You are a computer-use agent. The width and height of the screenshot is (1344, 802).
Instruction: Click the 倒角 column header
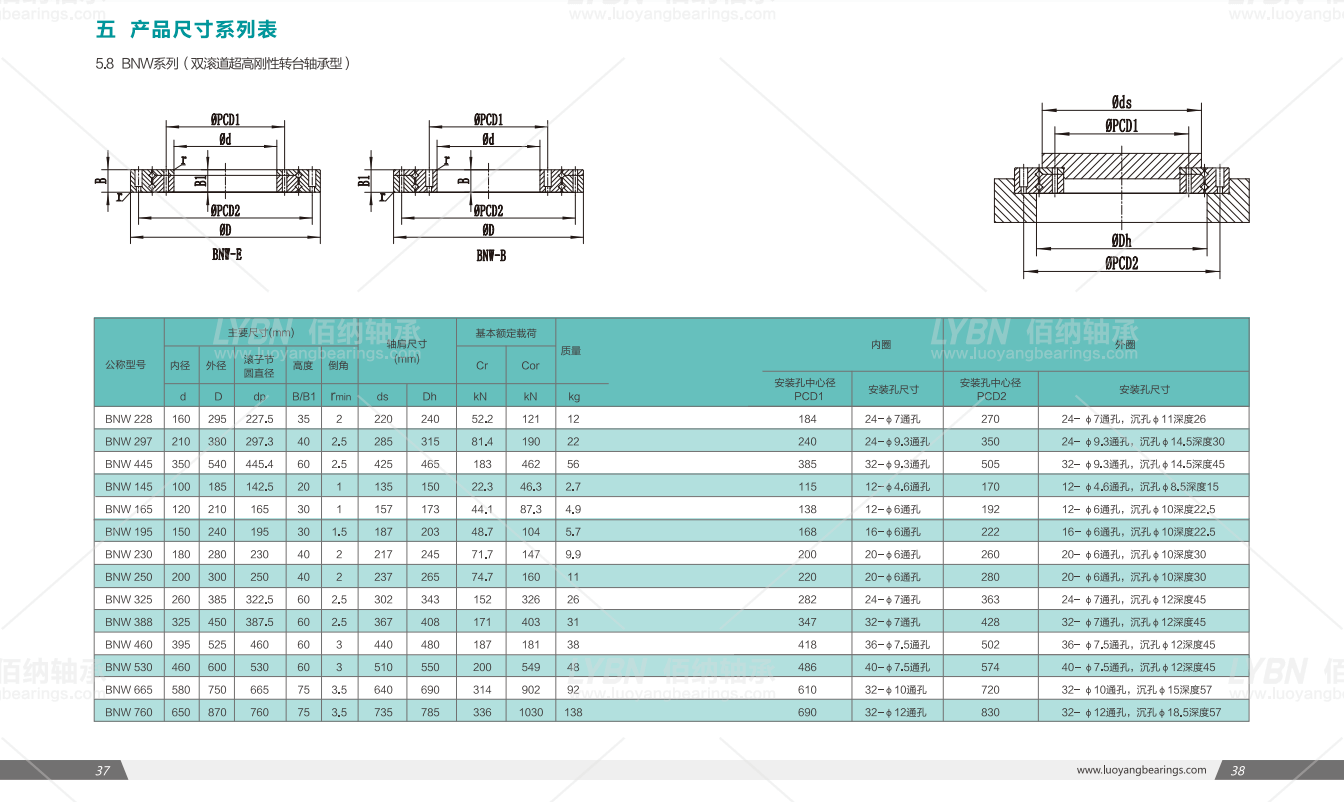pyautogui.click(x=338, y=365)
